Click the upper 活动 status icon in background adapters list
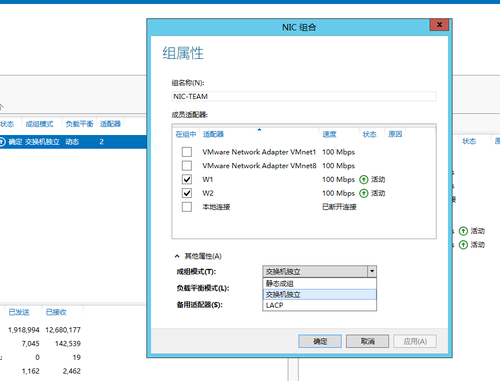The height and width of the screenshot is (381, 500). coord(463,231)
